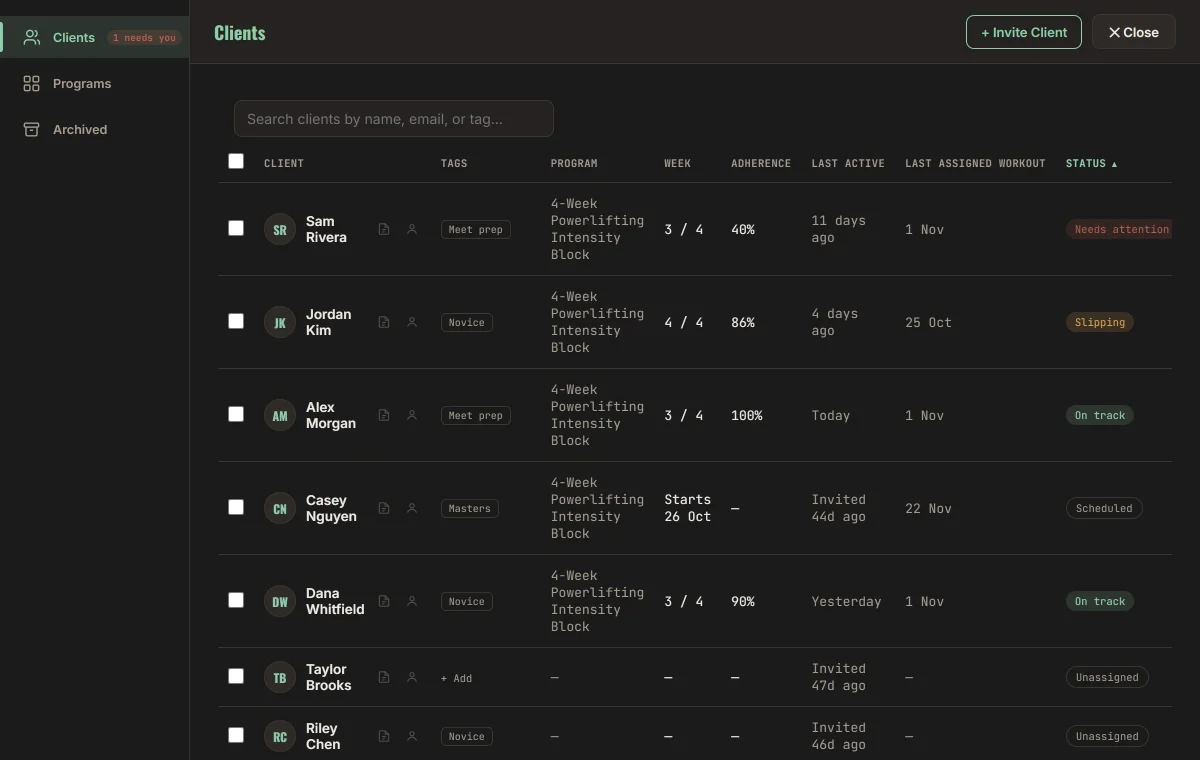Screen dimensions: 1200x760
Task: Add a tag for Taylor Brooks
Action: 456,678
